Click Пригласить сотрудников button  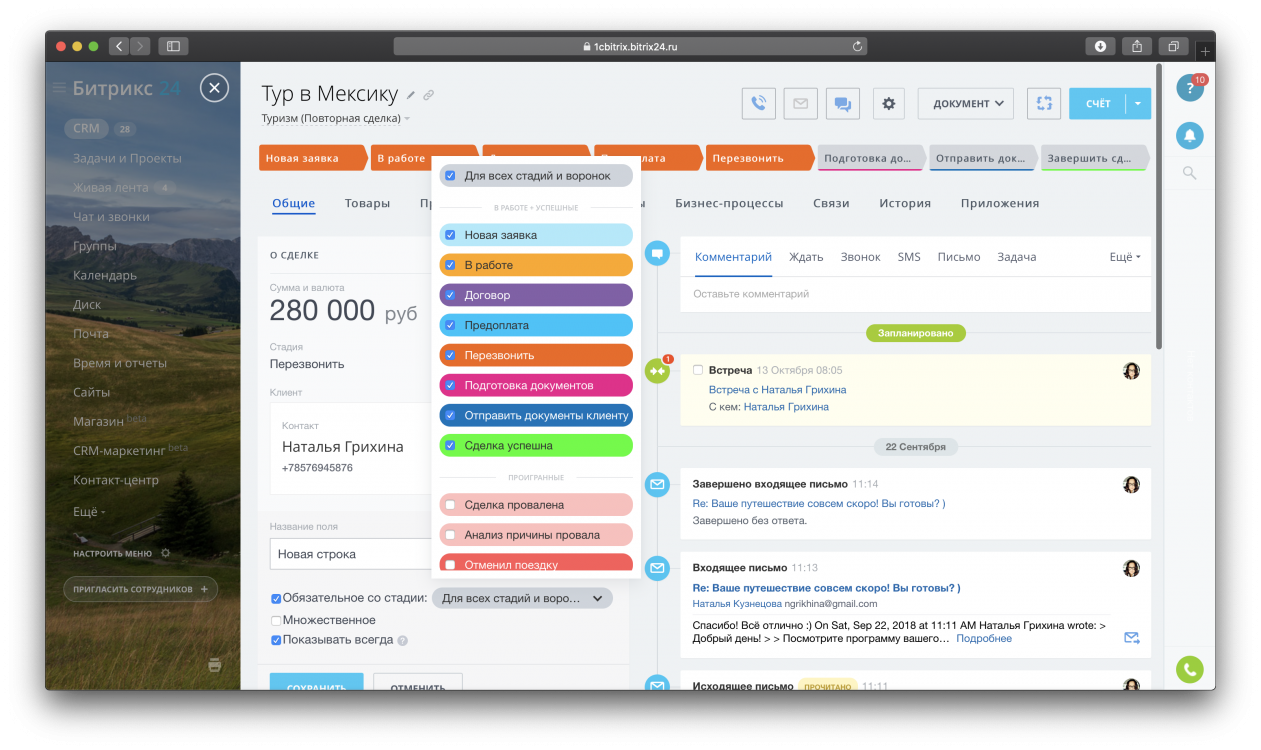tap(140, 589)
